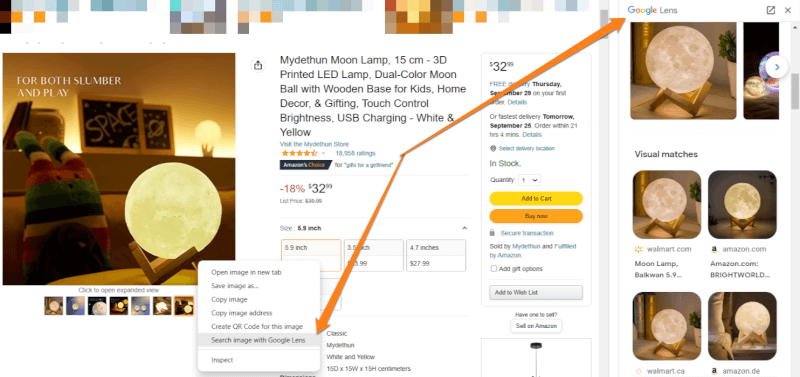The width and height of the screenshot is (800, 377).
Task: Click the location pin for delivery location
Action: click(x=493, y=148)
